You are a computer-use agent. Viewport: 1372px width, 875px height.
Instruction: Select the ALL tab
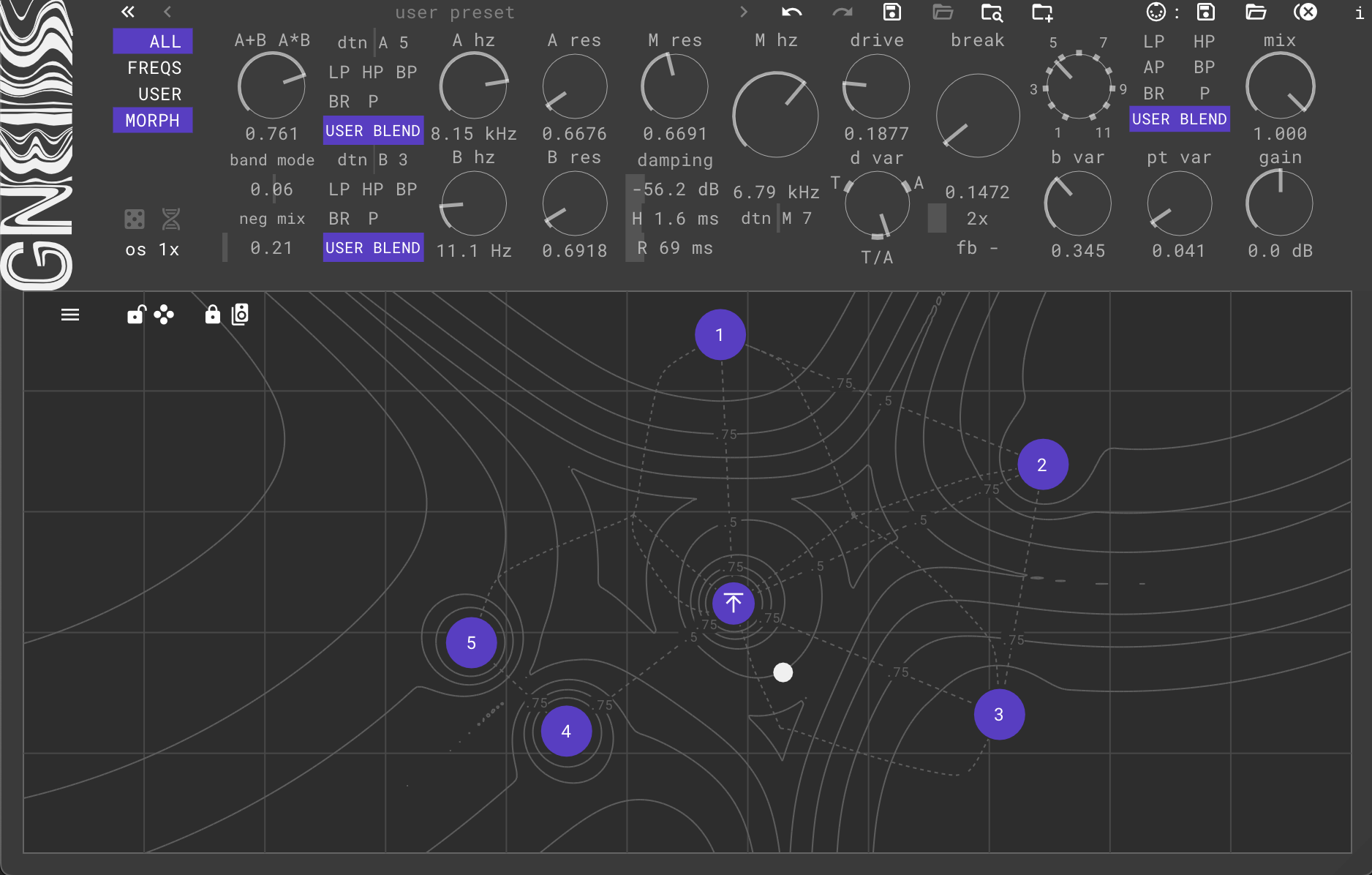pos(153,42)
